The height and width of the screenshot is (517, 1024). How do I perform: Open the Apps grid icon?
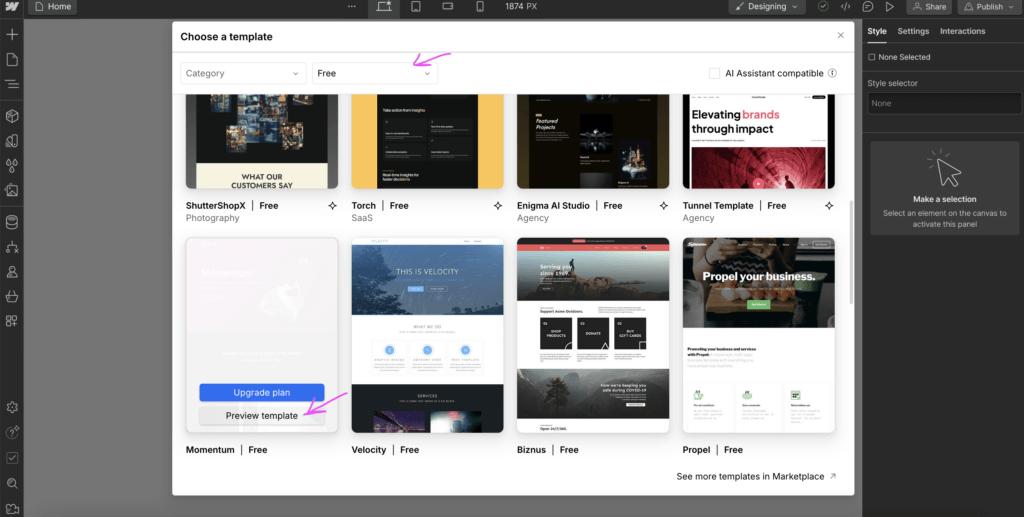[x=12, y=321]
